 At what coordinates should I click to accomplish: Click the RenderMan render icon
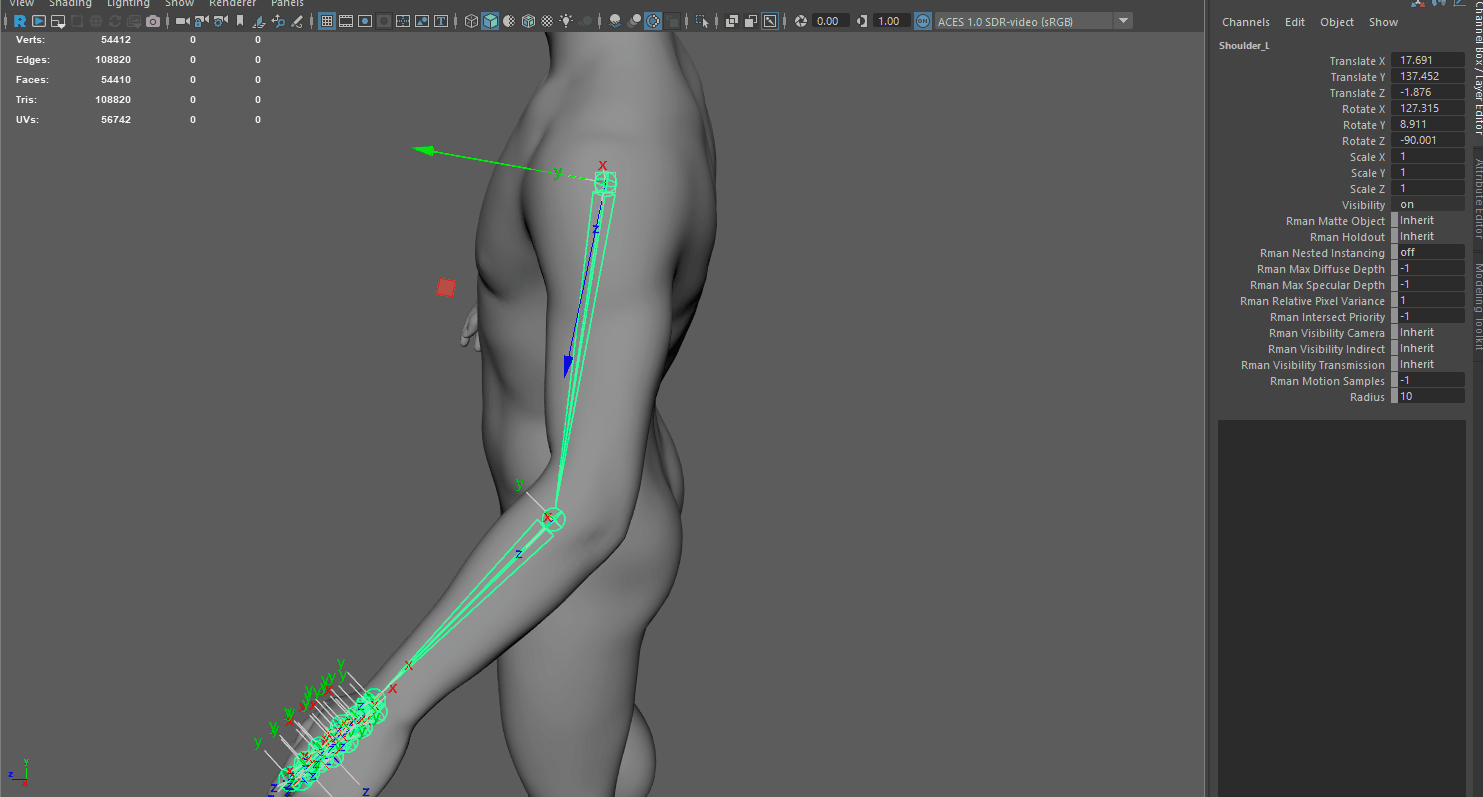[20, 21]
